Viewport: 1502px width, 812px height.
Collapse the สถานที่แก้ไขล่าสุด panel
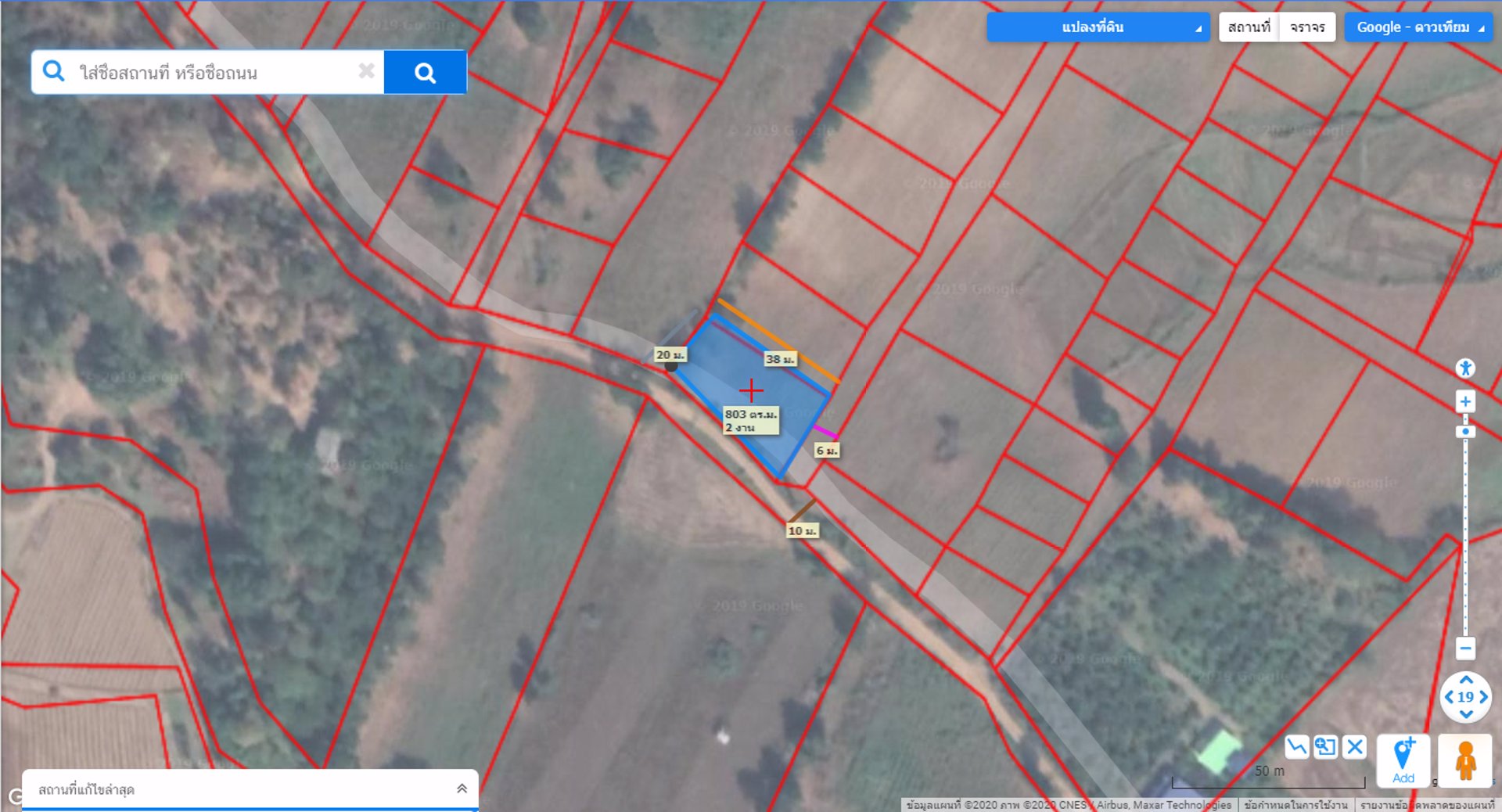pyautogui.click(x=461, y=789)
